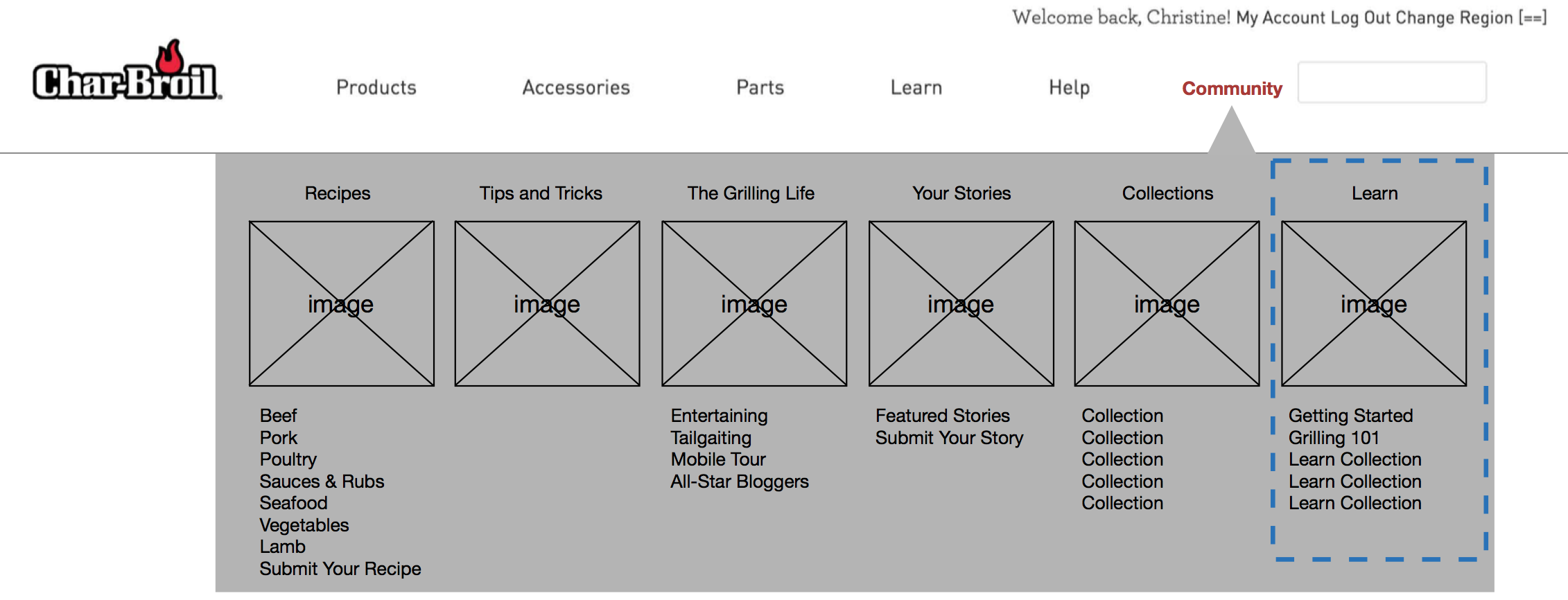Image resolution: width=1568 pixels, height=600 pixels.
Task: Click the Featured Stories link
Action: pos(942,416)
